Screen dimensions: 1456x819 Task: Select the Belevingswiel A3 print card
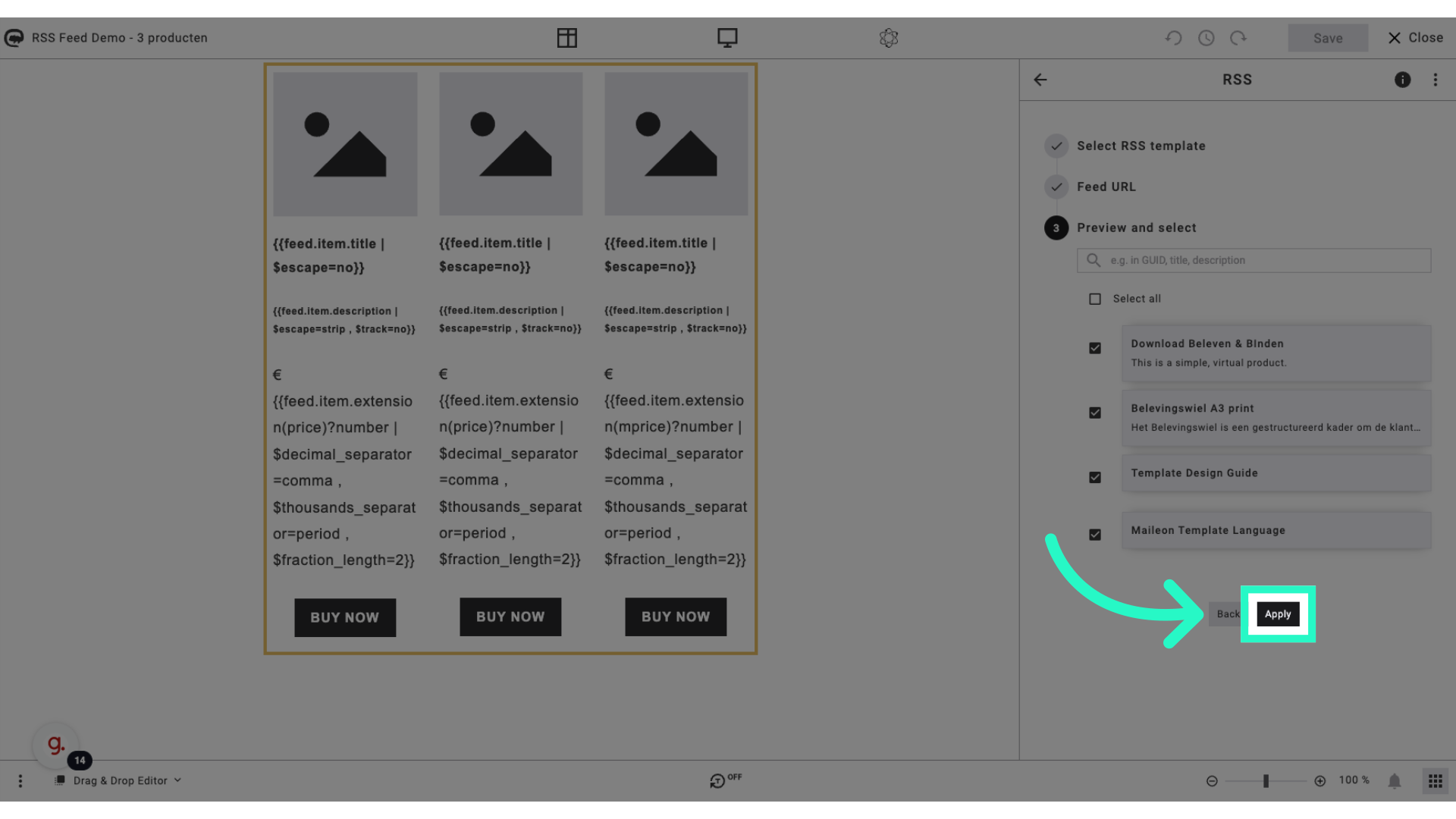(x=1276, y=418)
